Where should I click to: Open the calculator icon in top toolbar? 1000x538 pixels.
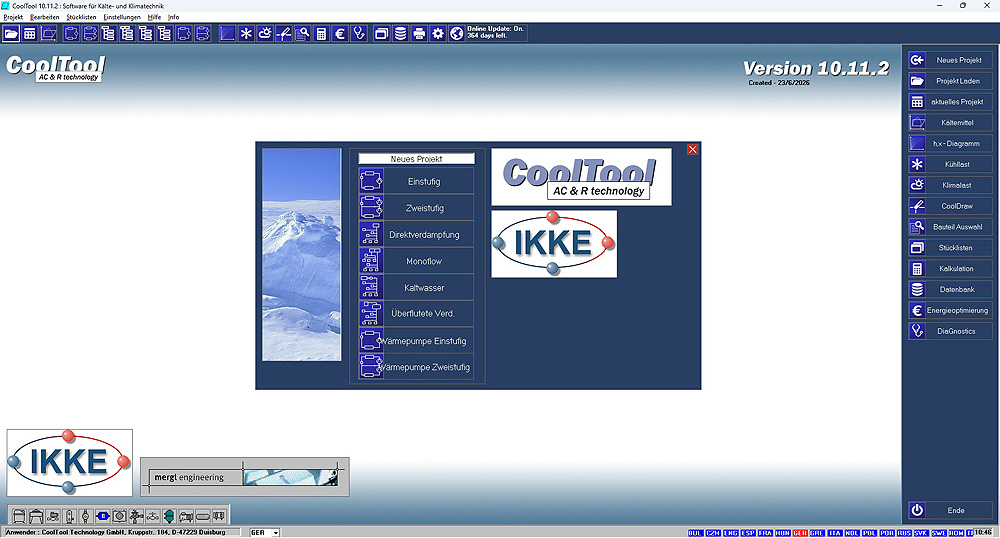(321, 34)
